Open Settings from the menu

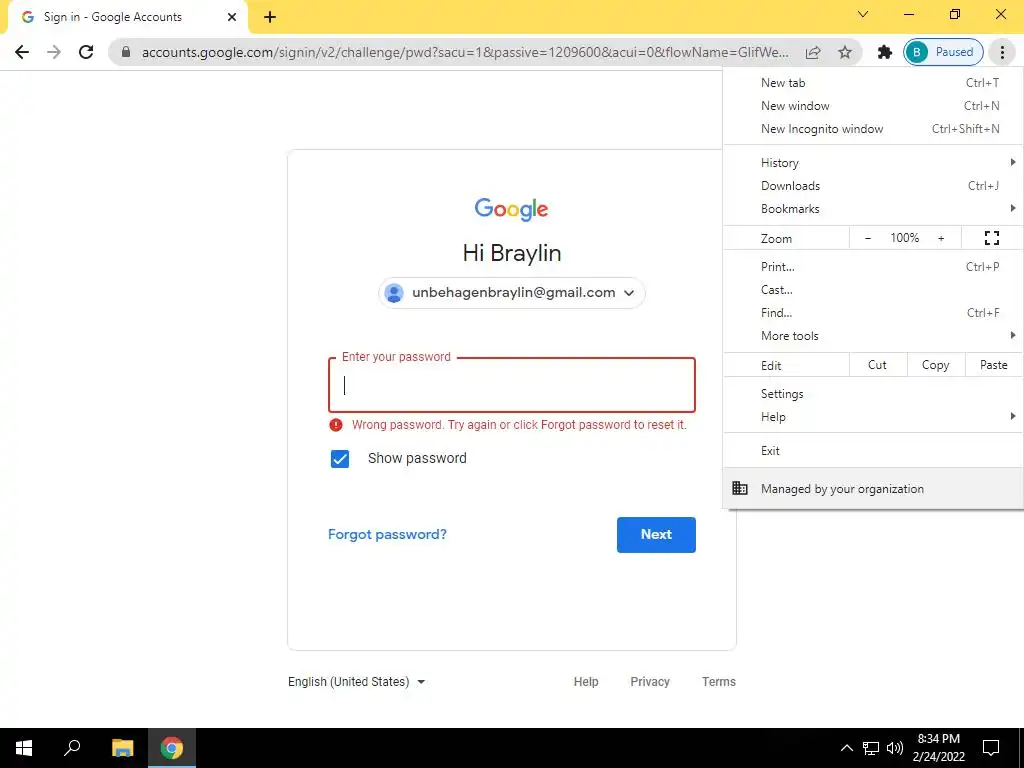873,394
